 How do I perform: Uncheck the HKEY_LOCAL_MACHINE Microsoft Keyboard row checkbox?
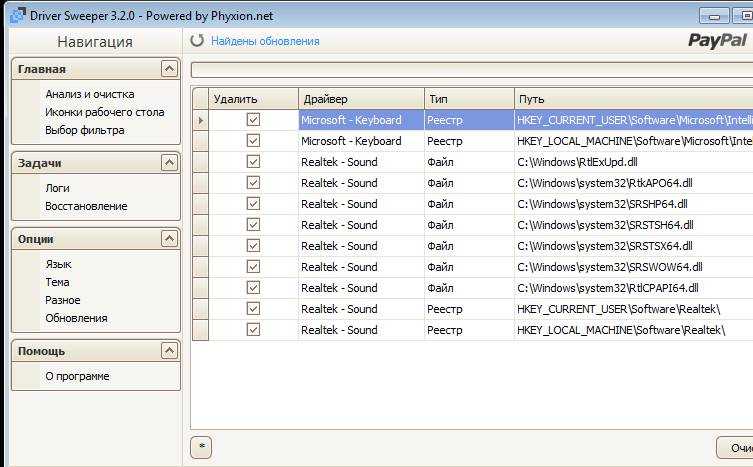point(253,141)
